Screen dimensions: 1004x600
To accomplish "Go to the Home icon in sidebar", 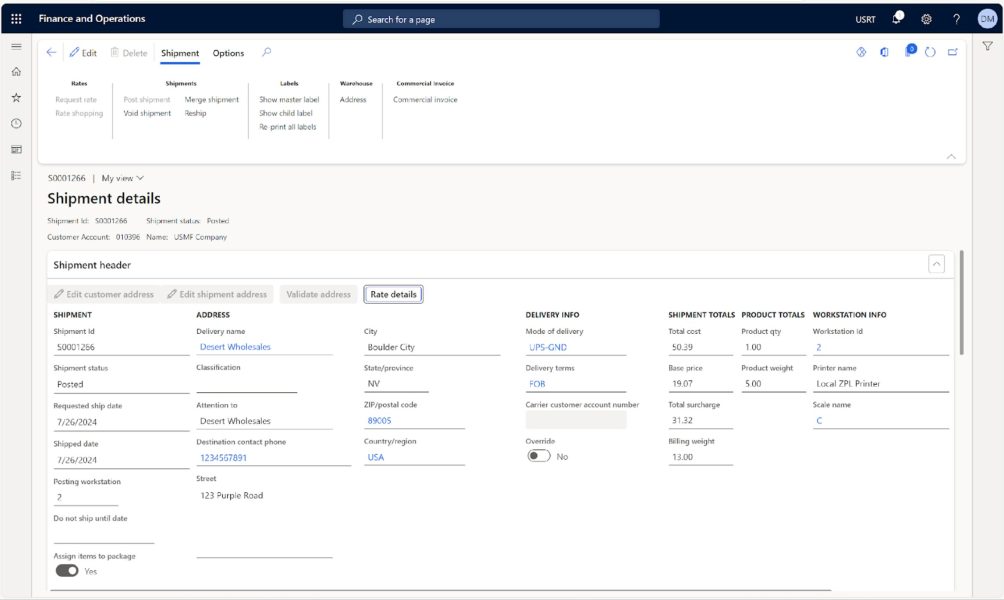I will [15, 72].
